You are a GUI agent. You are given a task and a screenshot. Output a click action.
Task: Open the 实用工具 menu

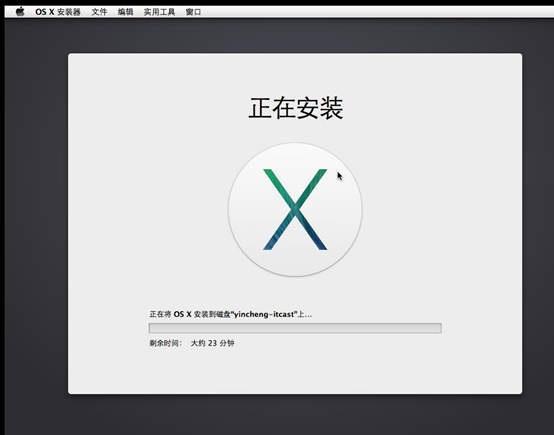(159, 12)
